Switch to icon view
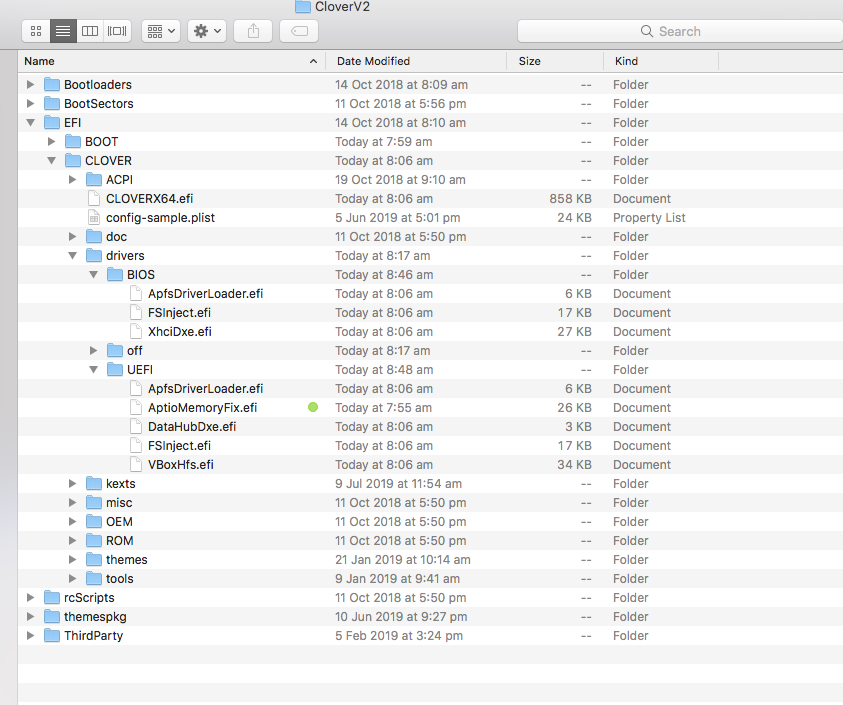Image resolution: width=843 pixels, height=705 pixels. coord(36,31)
